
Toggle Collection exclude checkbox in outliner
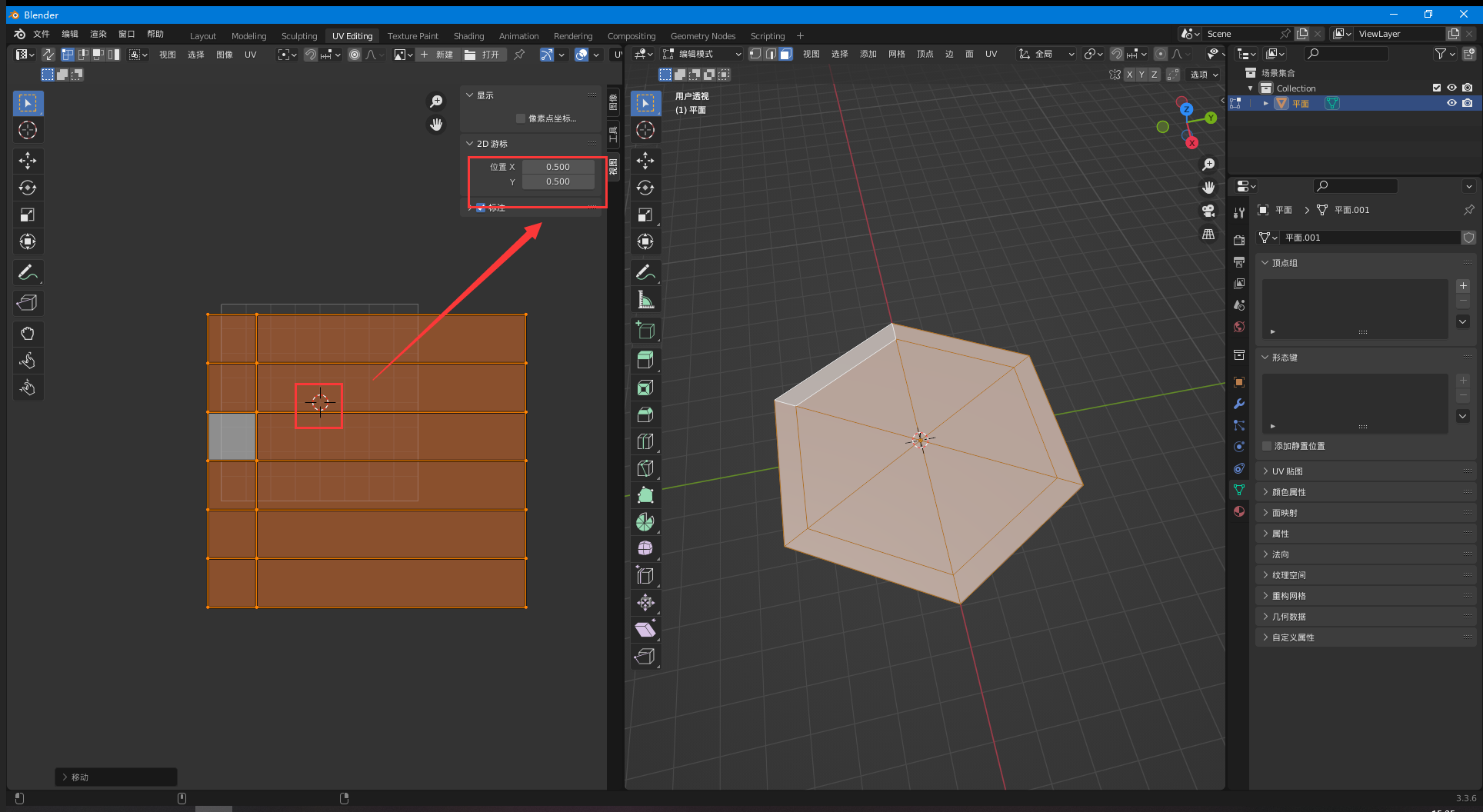(x=1436, y=88)
